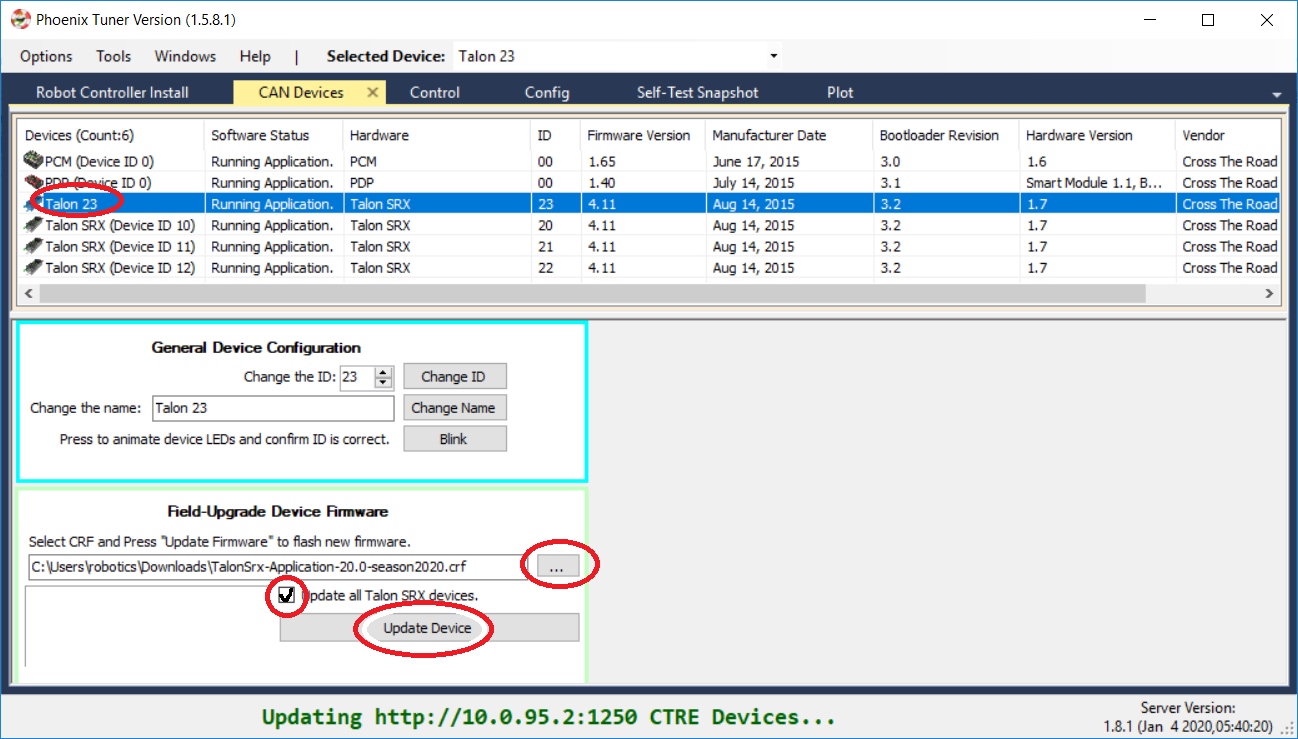1298x739 pixels.
Task: Click the device list scroll right arrow
Action: pyautogui.click(x=1270, y=294)
